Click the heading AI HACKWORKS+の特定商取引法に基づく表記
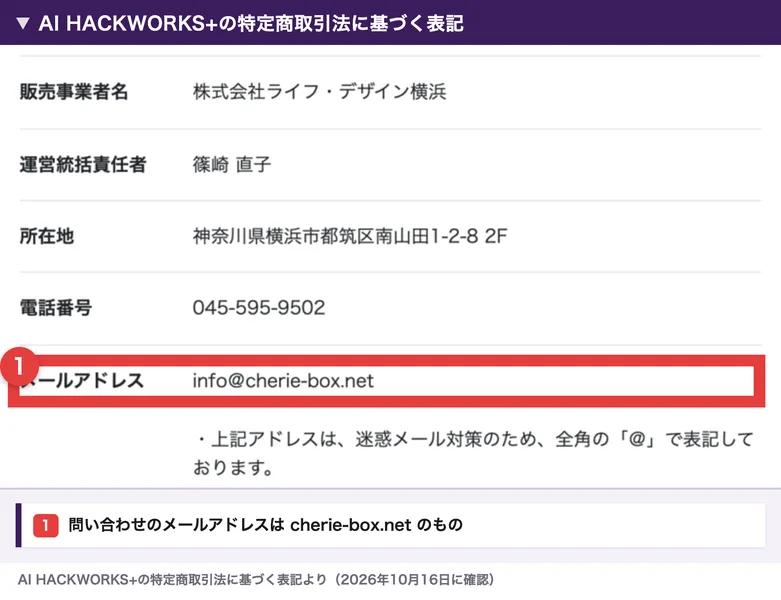The height and width of the screenshot is (600, 781). tap(251, 23)
